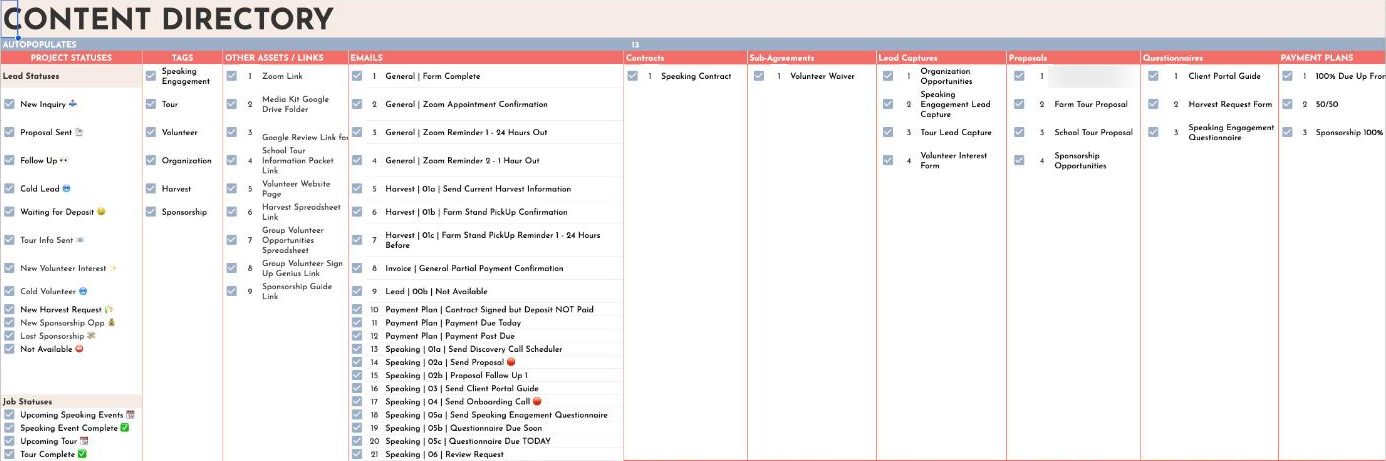Click the New Harvest Request cell
The width and height of the screenshot is (1386, 461).
67,310
